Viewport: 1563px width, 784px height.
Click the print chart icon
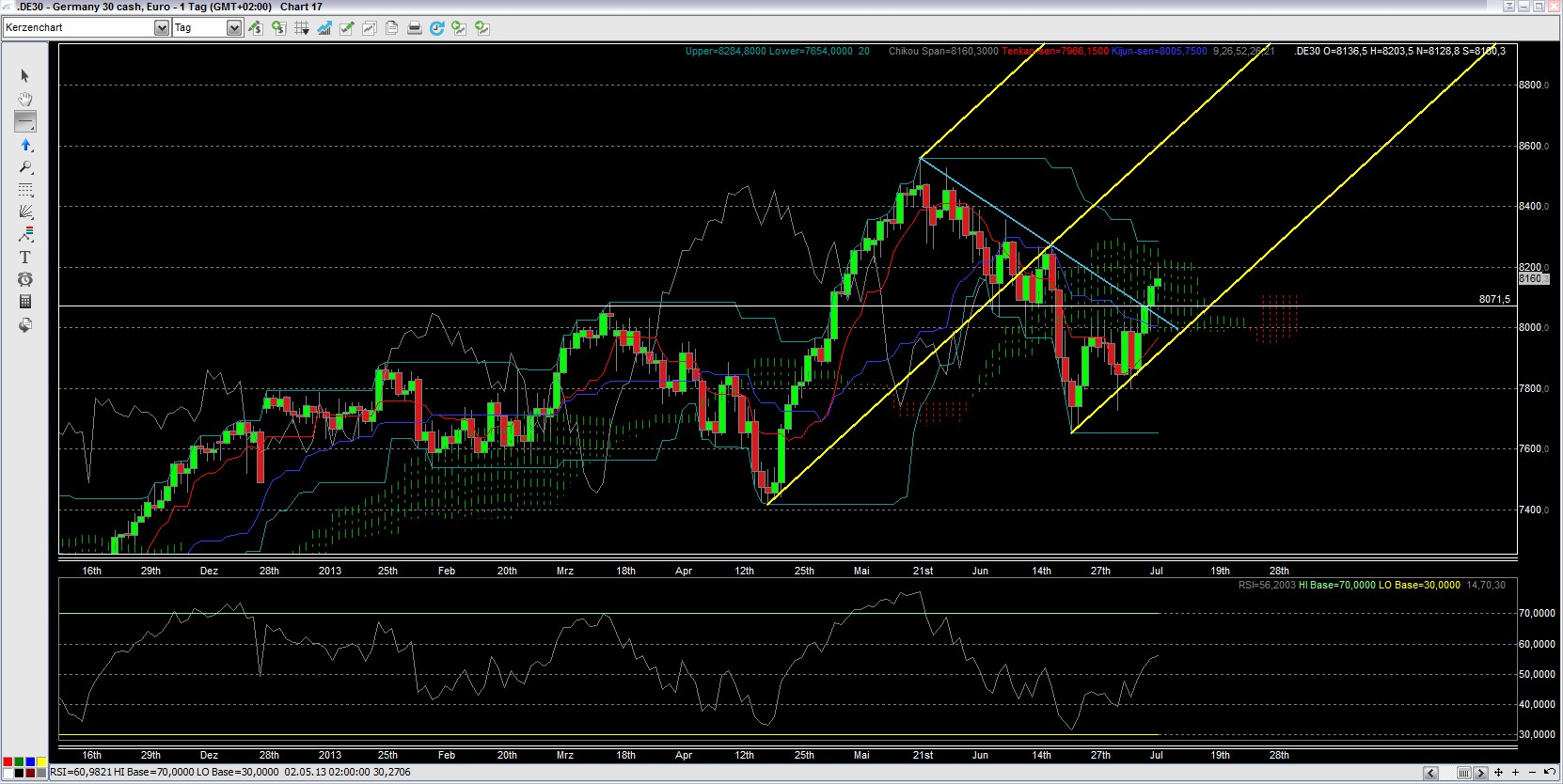(414, 28)
